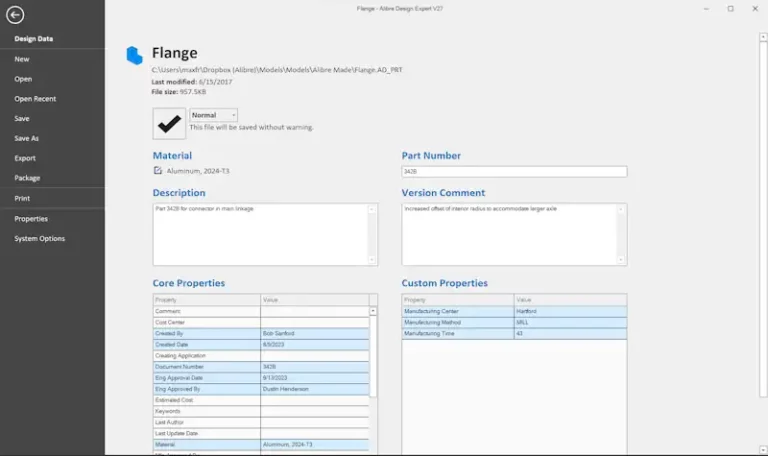Click the large checkmark status icon
Screen dimensions: 768x456
tap(169, 123)
